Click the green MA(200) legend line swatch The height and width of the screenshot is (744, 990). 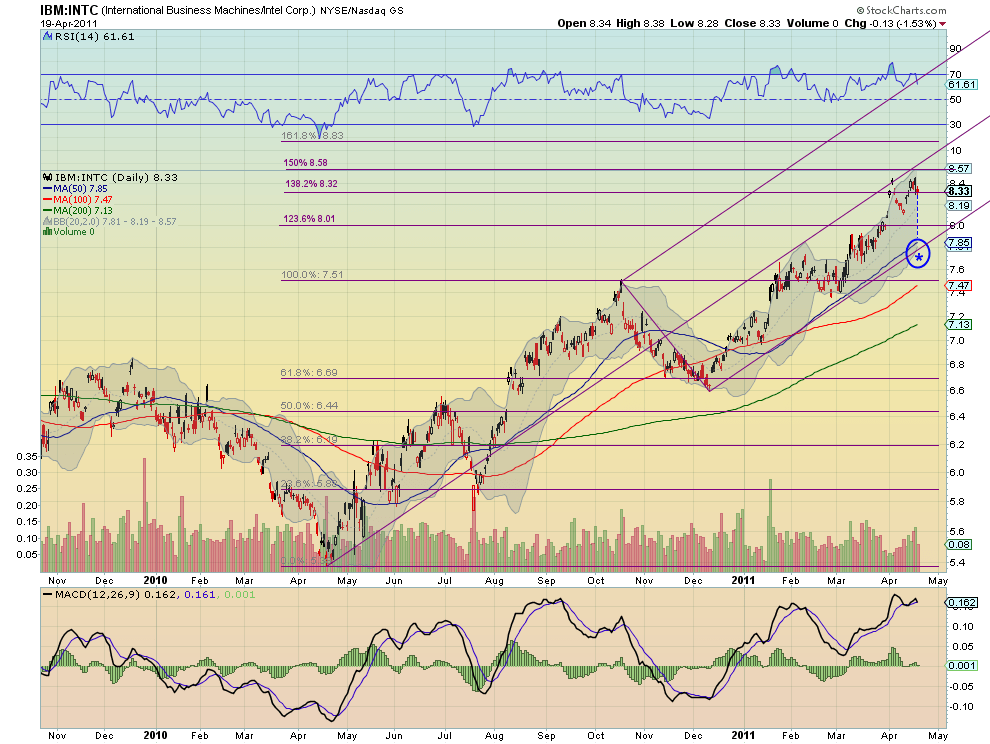click(47, 210)
